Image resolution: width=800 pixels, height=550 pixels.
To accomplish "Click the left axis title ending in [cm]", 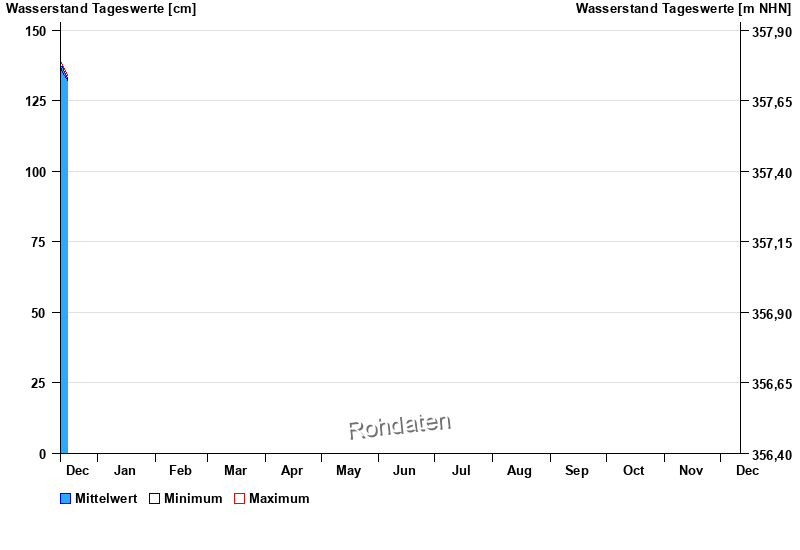I will 101,9.
